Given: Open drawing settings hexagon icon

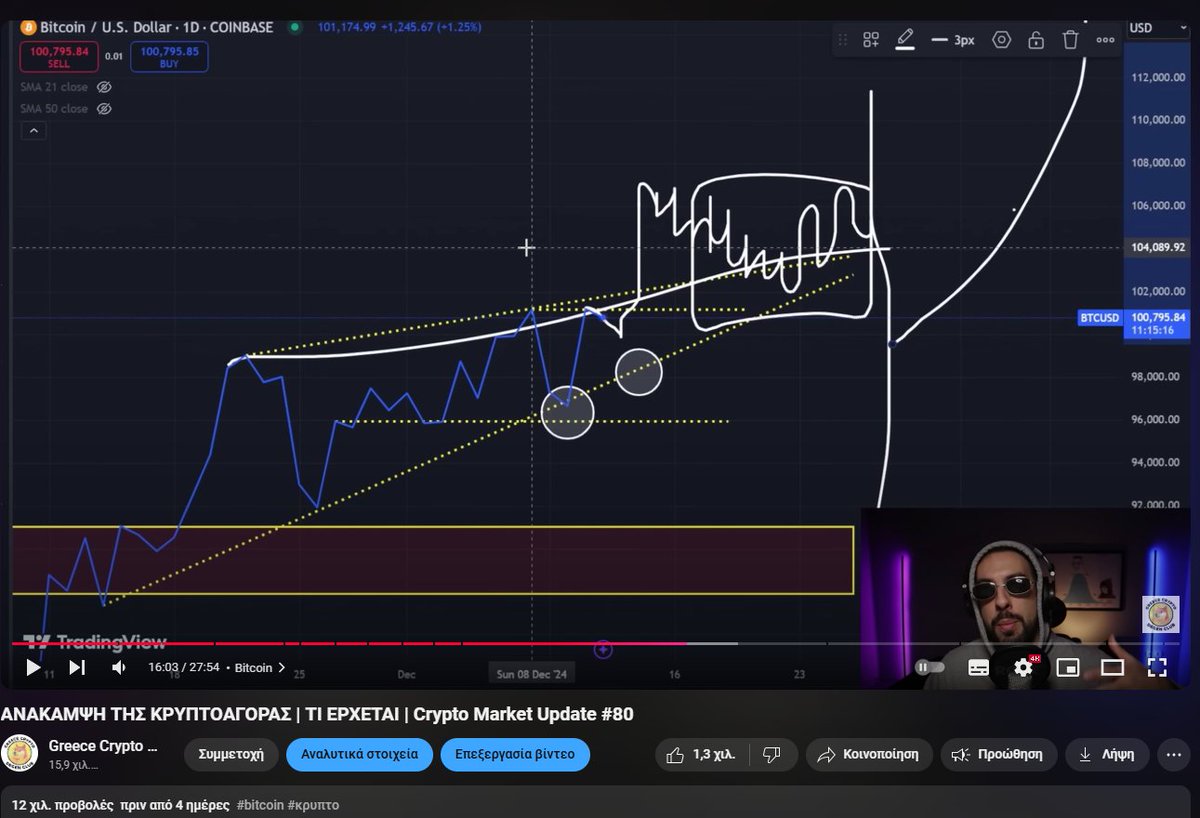Looking at the screenshot, I should 1001,40.
